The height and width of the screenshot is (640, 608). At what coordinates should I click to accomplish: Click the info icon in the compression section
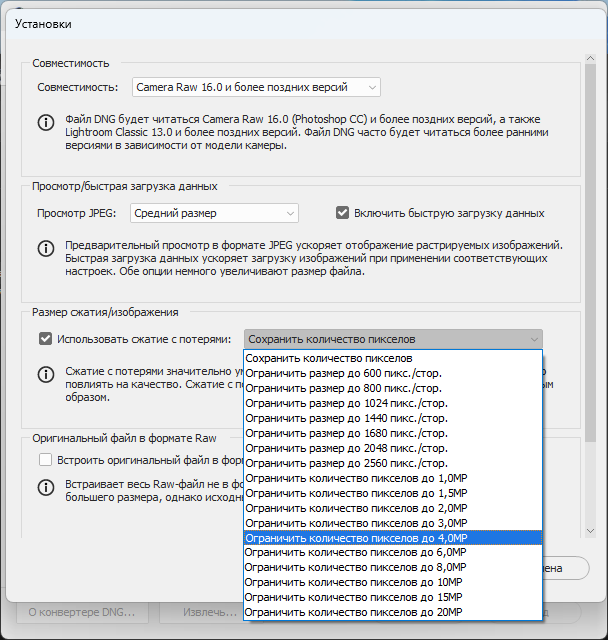pyautogui.click(x=46, y=374)
